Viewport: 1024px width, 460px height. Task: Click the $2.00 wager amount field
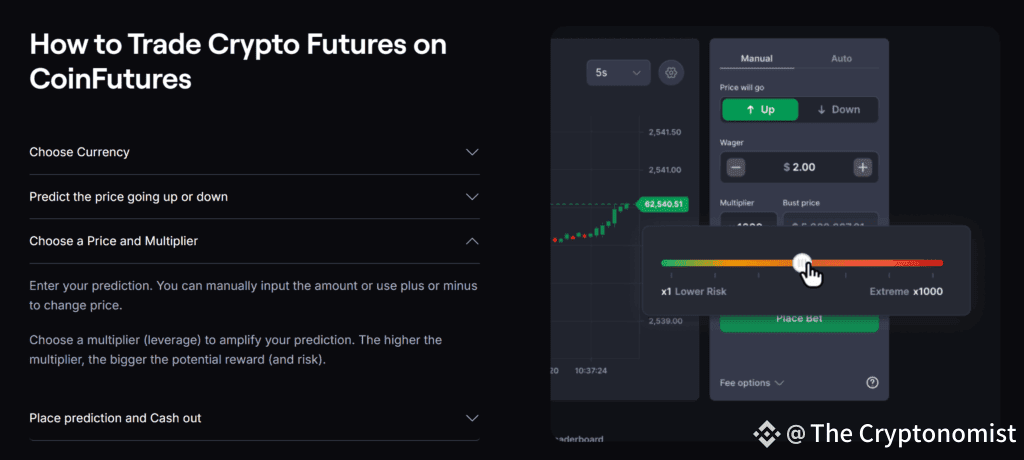(799, 167)
